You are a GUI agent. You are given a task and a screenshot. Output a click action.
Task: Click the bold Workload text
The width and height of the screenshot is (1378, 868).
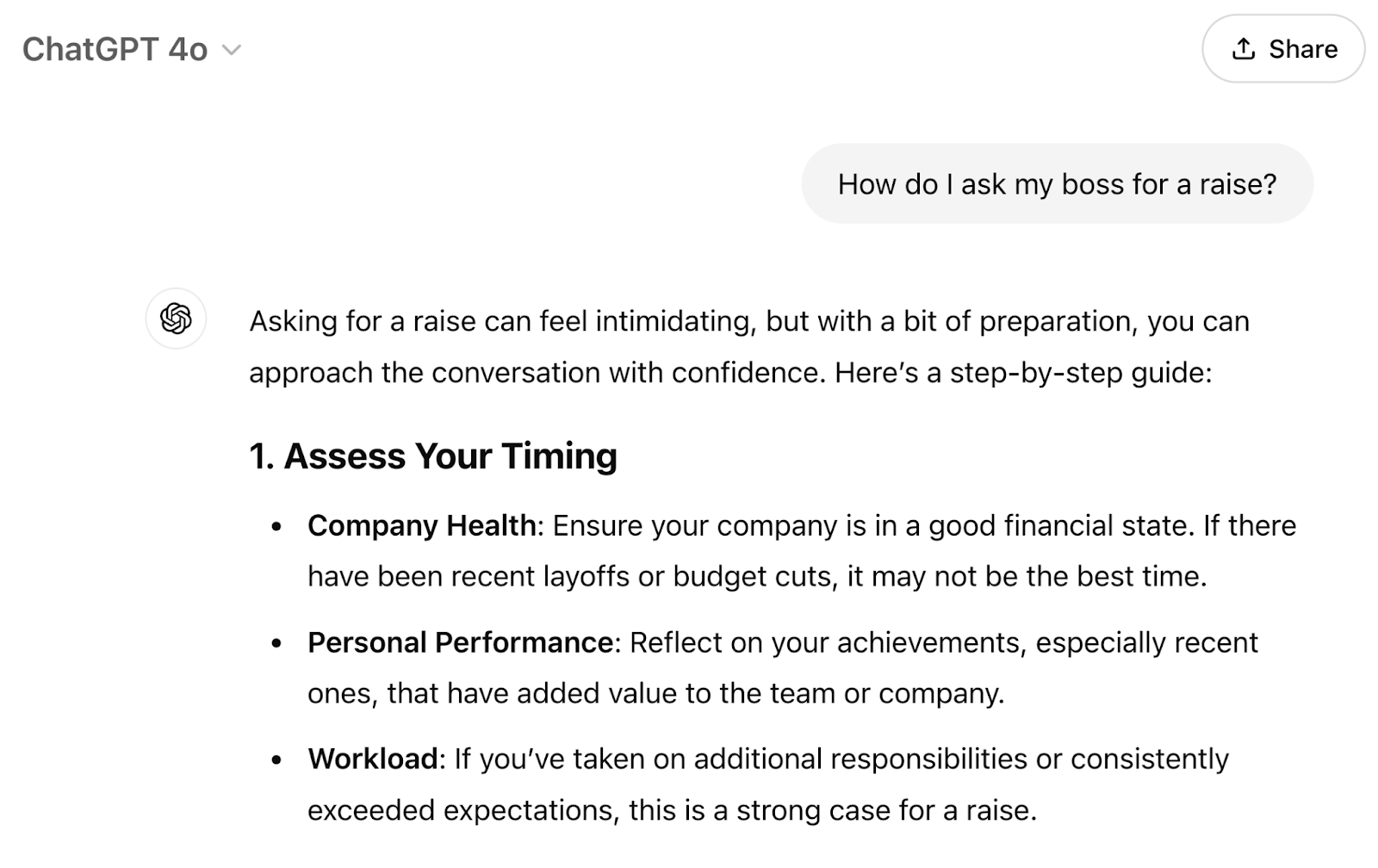374,759
